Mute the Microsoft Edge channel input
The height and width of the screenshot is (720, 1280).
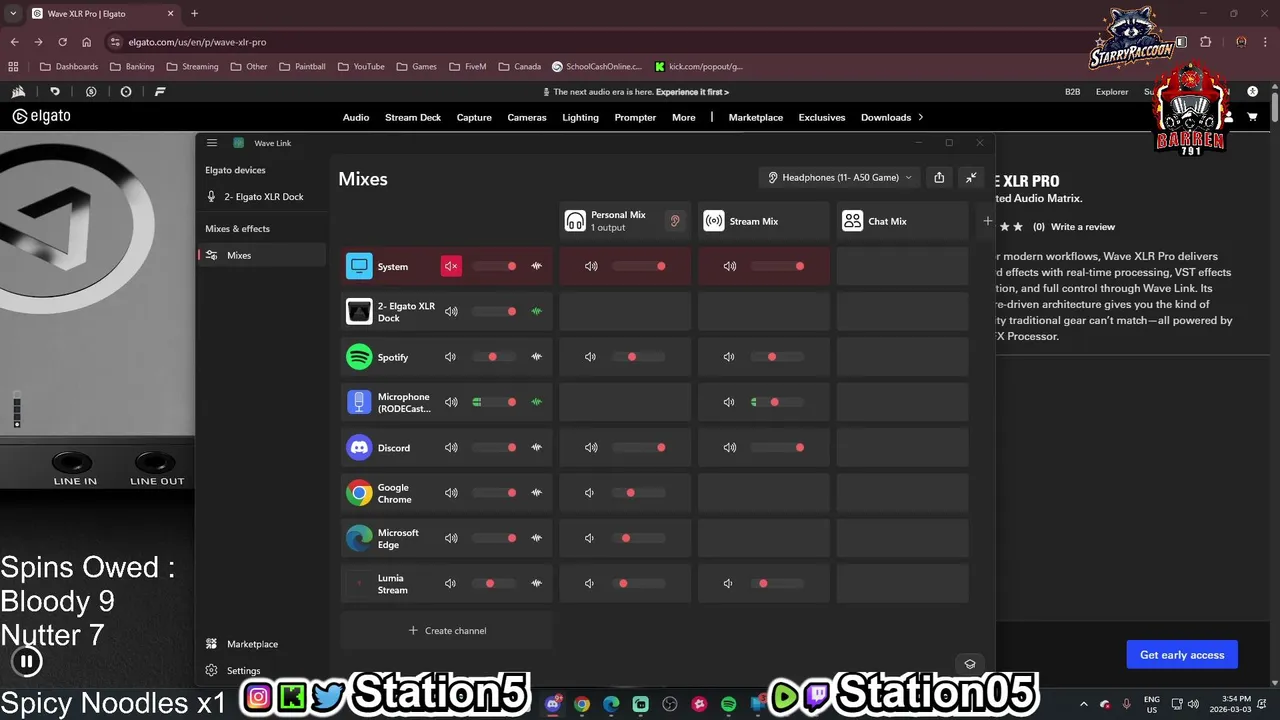[451, 538]
